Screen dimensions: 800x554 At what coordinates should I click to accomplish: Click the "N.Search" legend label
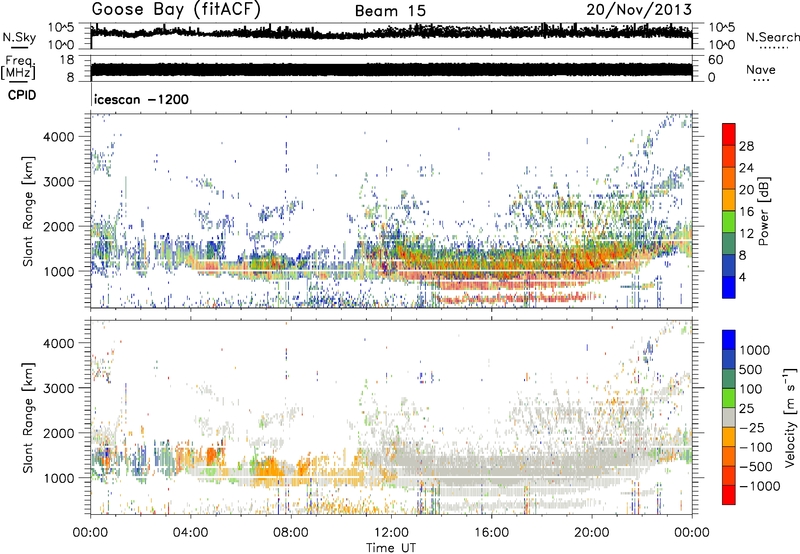pyautogui.click(x=772, y=37)
